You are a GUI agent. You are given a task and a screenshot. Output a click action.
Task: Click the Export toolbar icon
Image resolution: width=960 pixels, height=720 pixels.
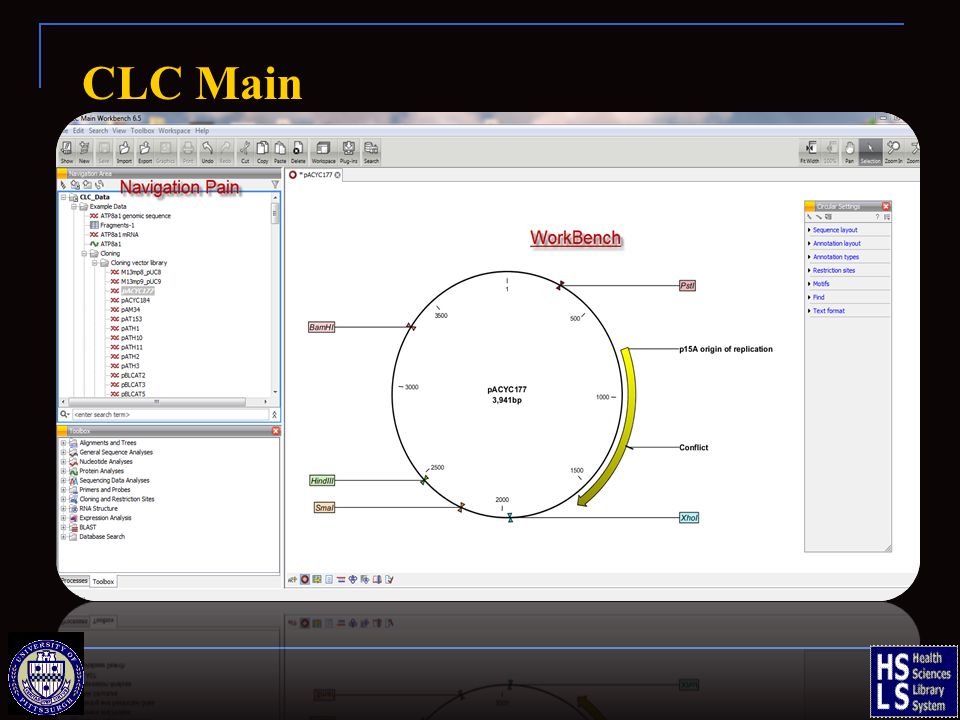(144, 151)
